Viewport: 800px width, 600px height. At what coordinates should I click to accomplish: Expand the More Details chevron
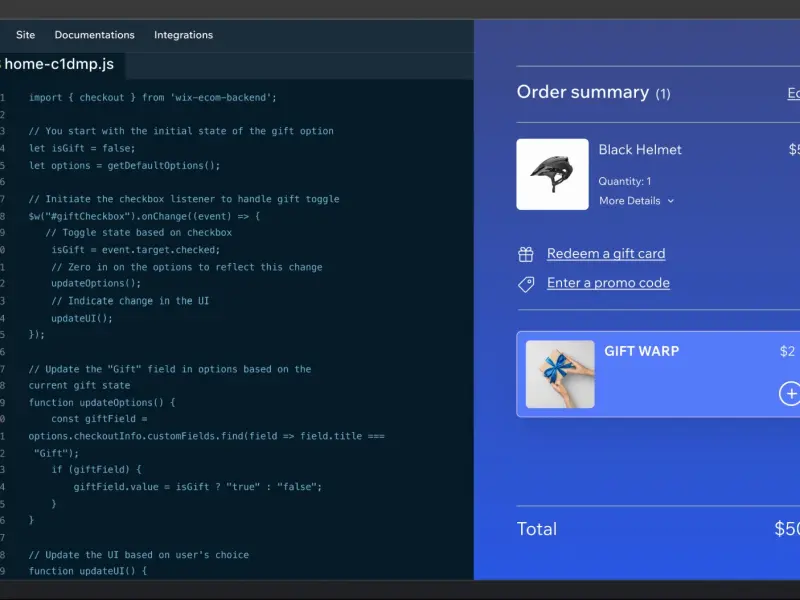coord(670,201)
